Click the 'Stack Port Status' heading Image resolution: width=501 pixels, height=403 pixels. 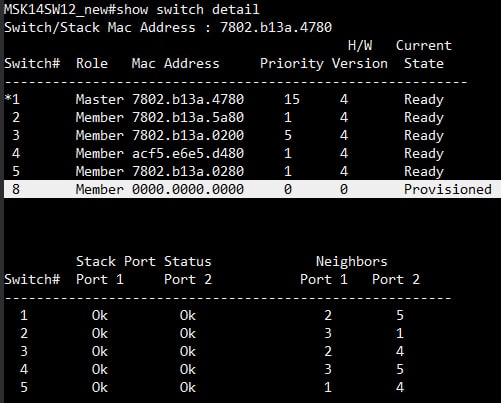(144, 261)
